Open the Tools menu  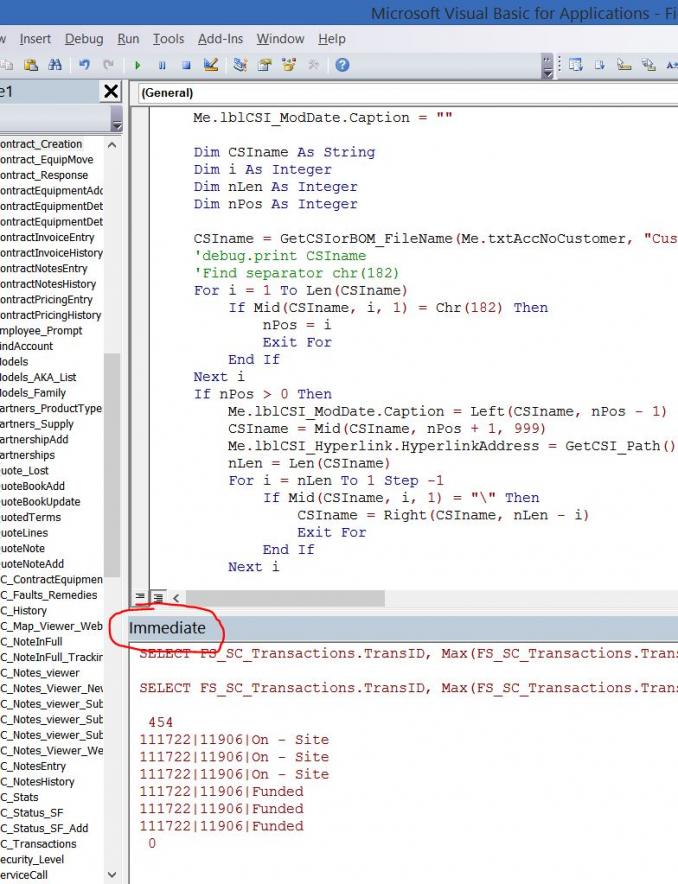[169, 39]
